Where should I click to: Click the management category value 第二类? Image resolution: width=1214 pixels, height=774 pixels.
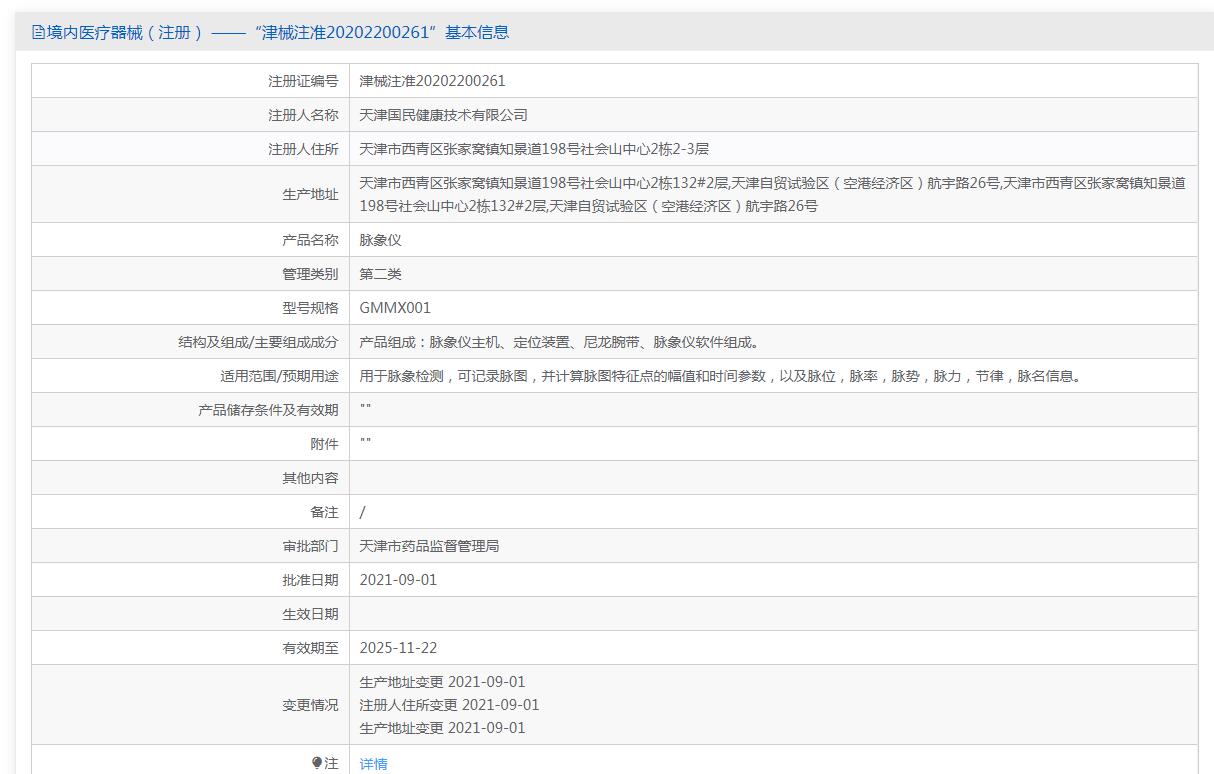tap(380, 274)
